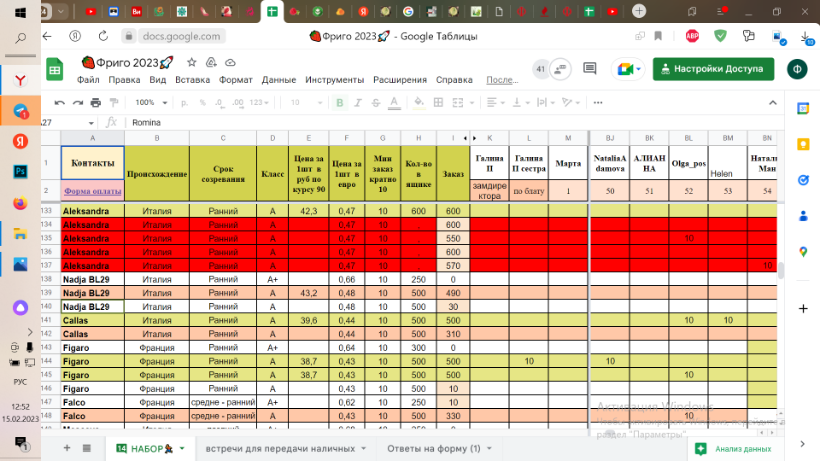Viewport: 820px width, 461px height.
Task: Switch to встречи для передачи наличных tab
Action: point(278,448)
